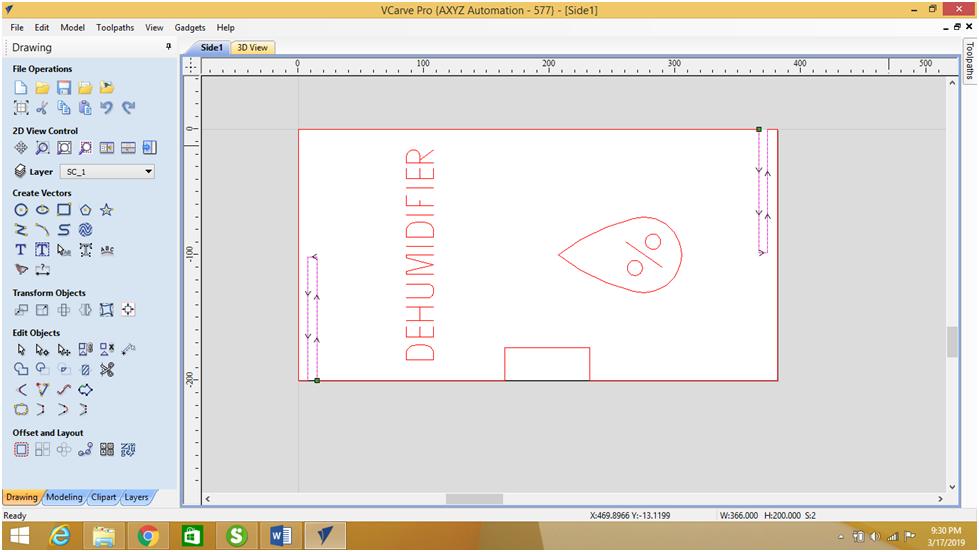Image resolution: width=979 pixels, height=552 pixels.
Task: Open the distort objects tool
Action: [x=107, y=310]
